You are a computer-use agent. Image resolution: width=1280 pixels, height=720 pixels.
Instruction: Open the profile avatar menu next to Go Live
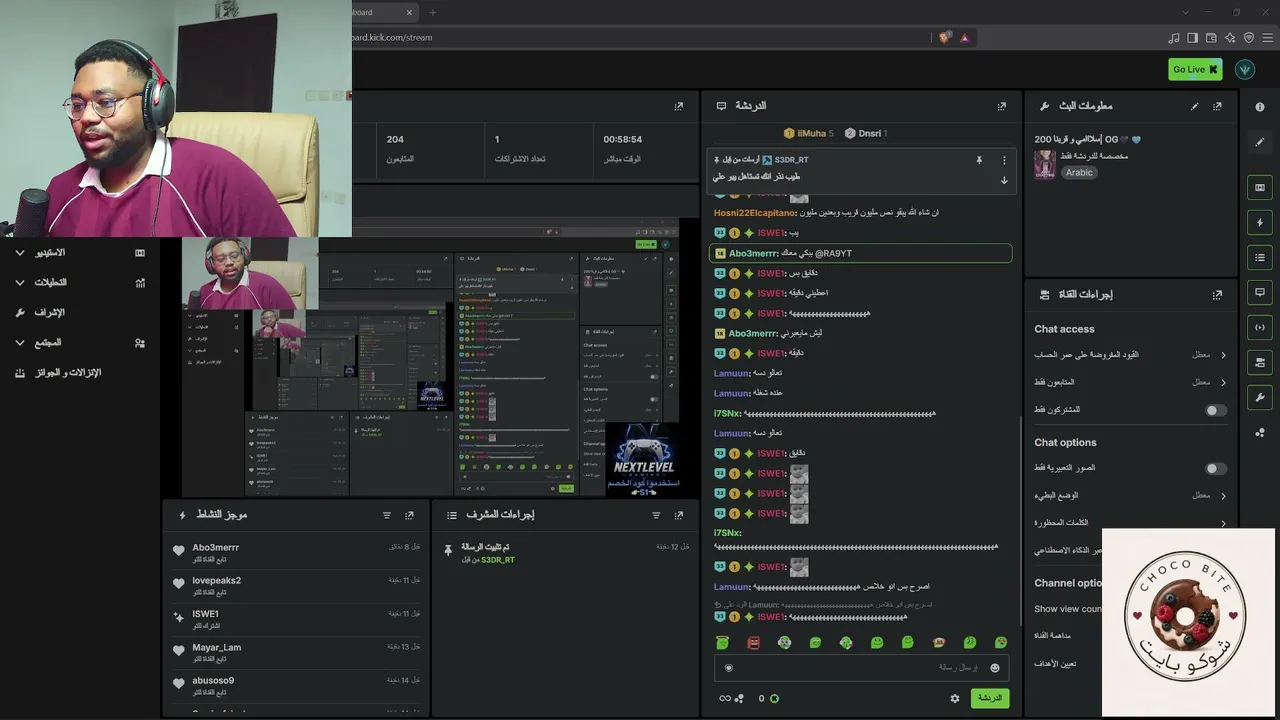click(x=1245, y=69)
